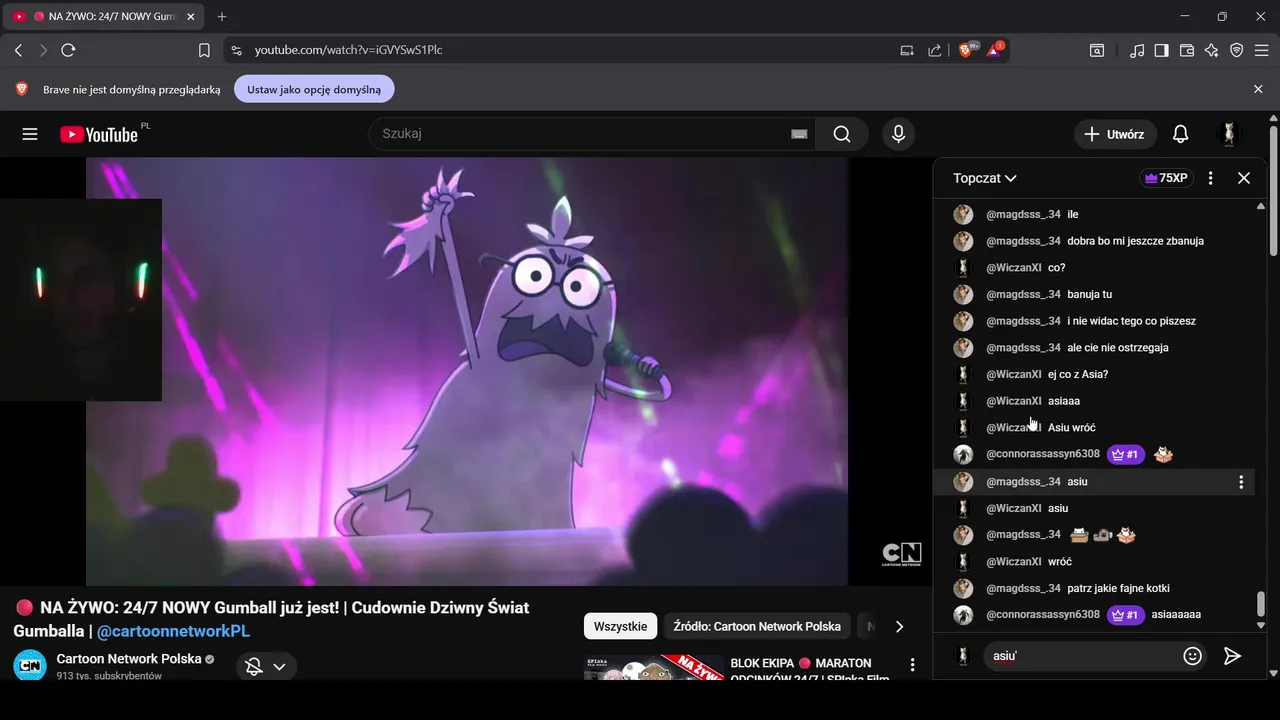The image size is (1280, 720).
Task: Open the YouTube hamburger guide menu
Action: point(30,134)
